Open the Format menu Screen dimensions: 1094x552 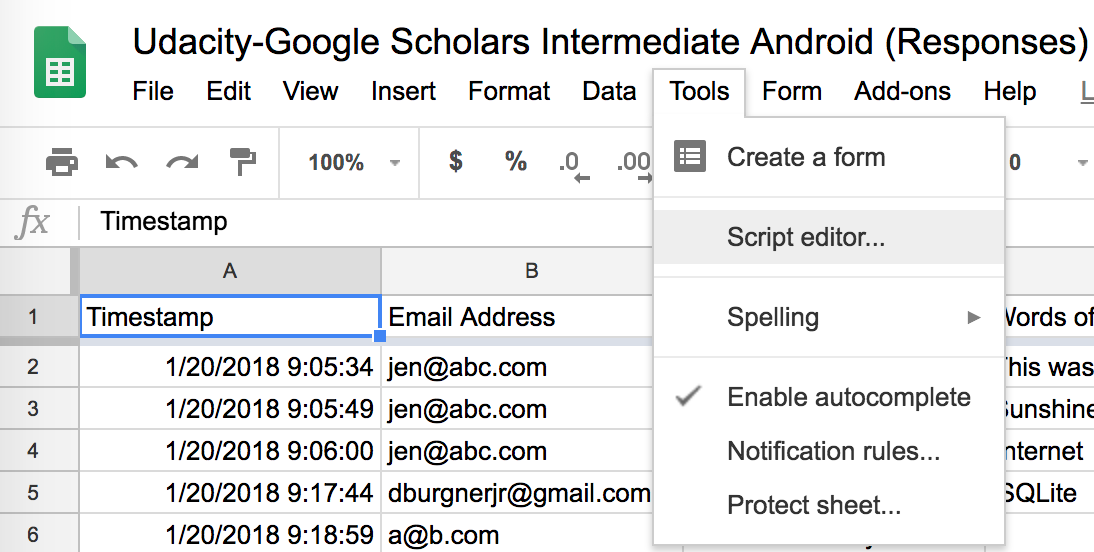coord(509,91)
